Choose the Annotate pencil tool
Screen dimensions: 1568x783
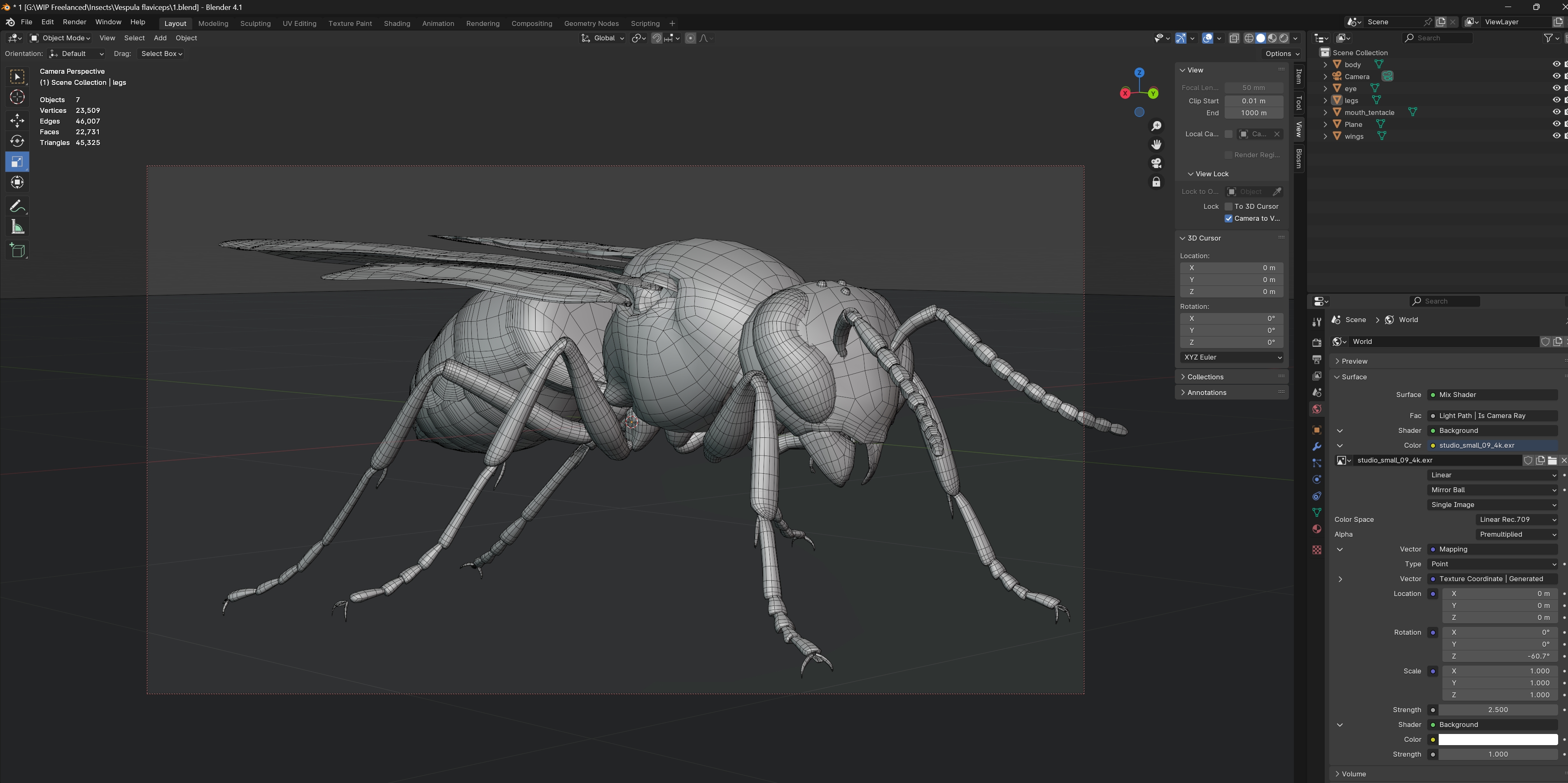pos(17,206)
